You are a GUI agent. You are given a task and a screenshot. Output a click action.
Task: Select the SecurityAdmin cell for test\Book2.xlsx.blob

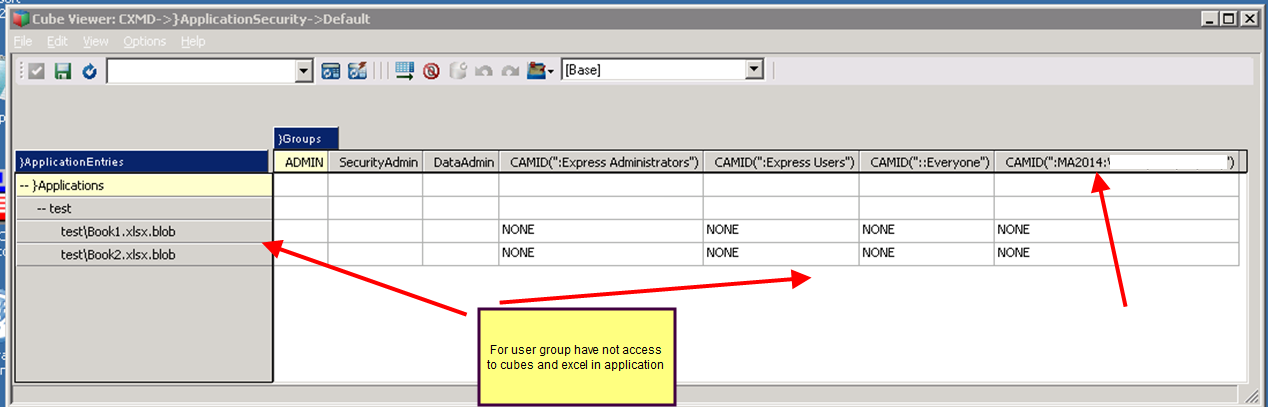click(x=375, y=254)
